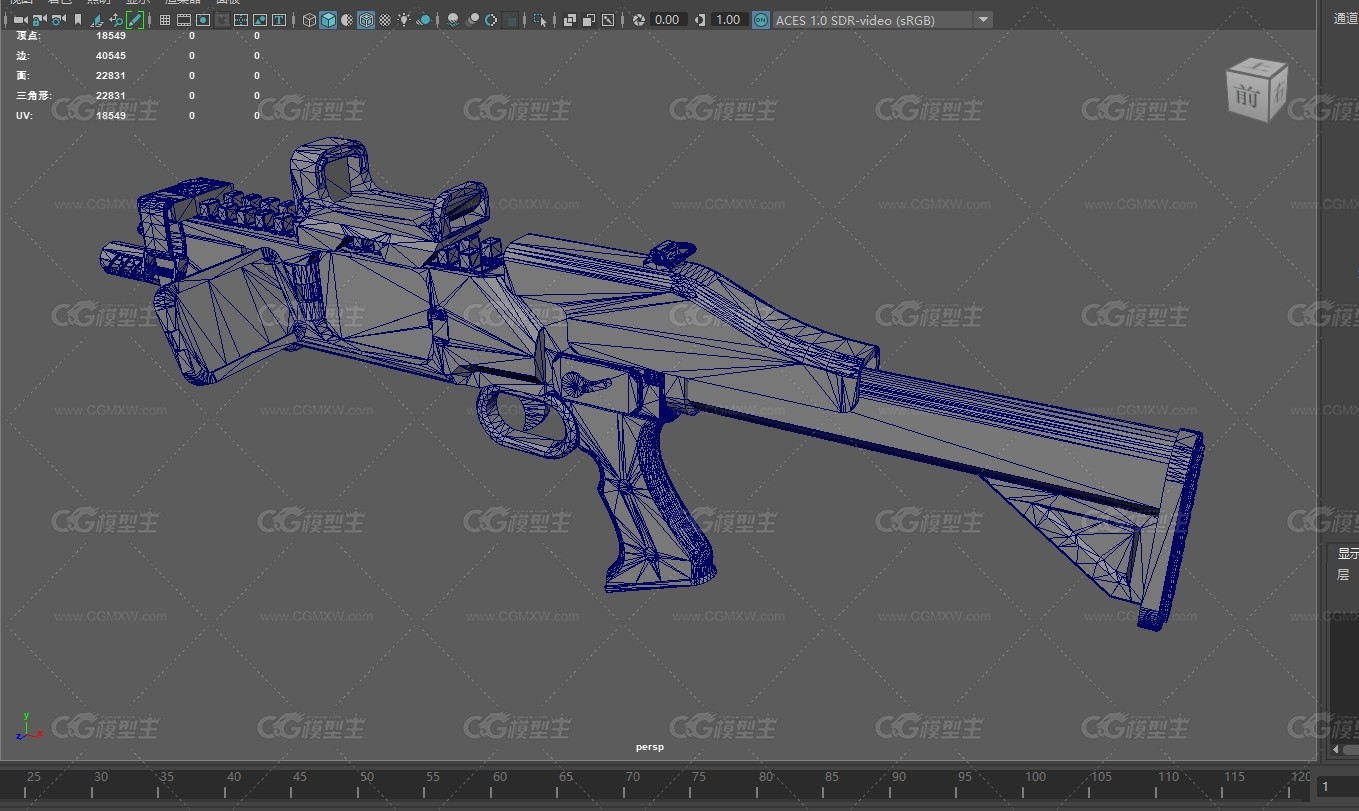The width and height of the screenshot is (1359, 811).
Task: Enable the Textured checker-sphere icon
Action: tap(385, 20)
